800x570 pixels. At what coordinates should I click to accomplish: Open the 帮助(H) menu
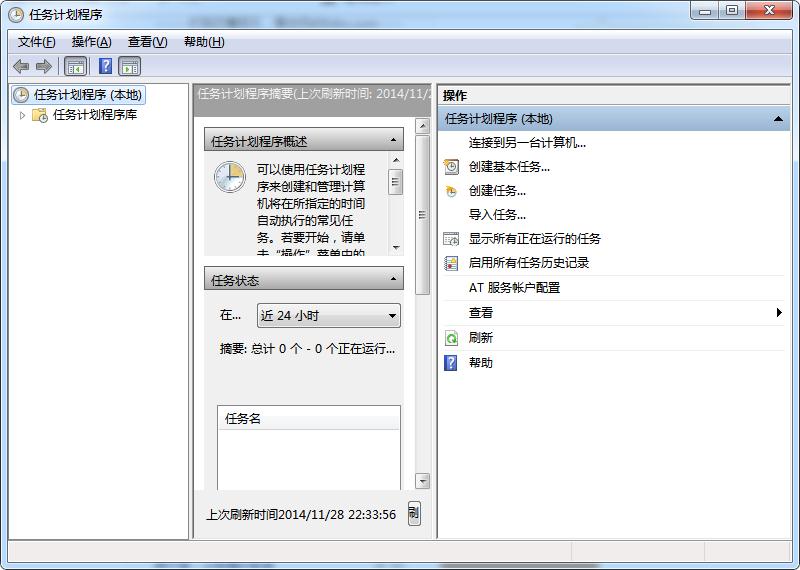[x=204, y=42]
